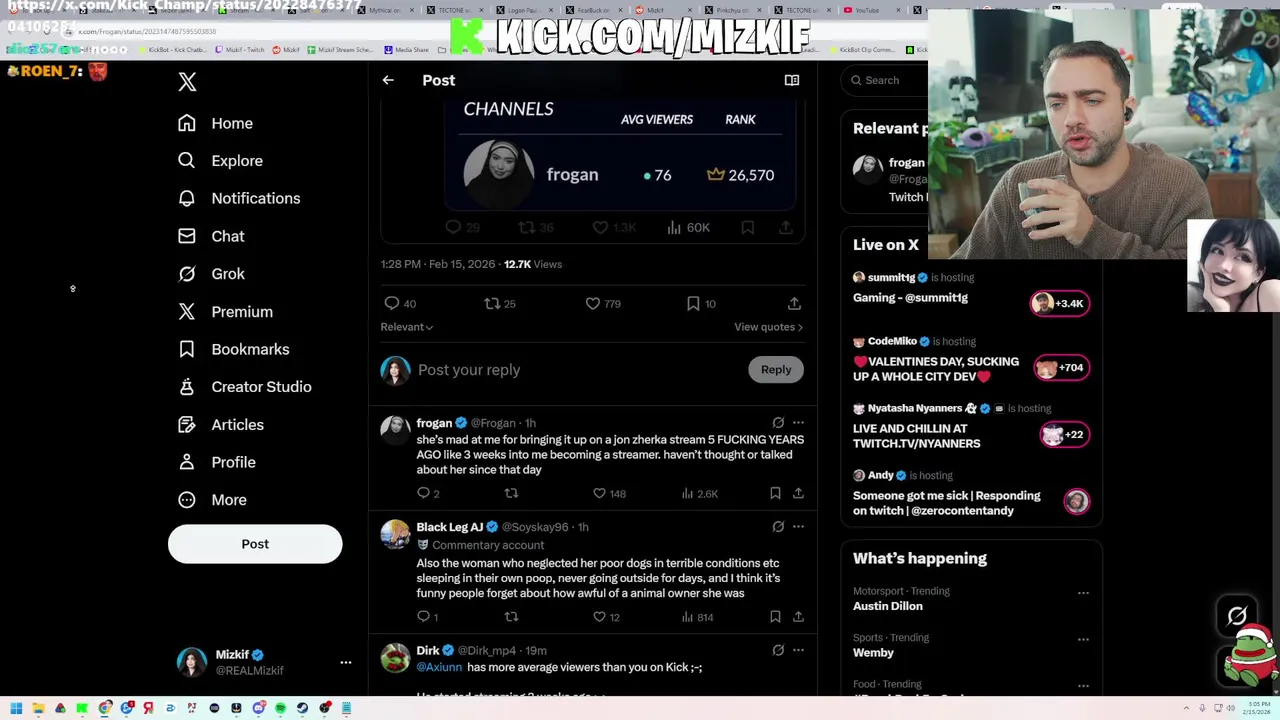The image size is (1280, 720).
Task: Open more options for Austin Dillon trend
Action: (1083, 593)
